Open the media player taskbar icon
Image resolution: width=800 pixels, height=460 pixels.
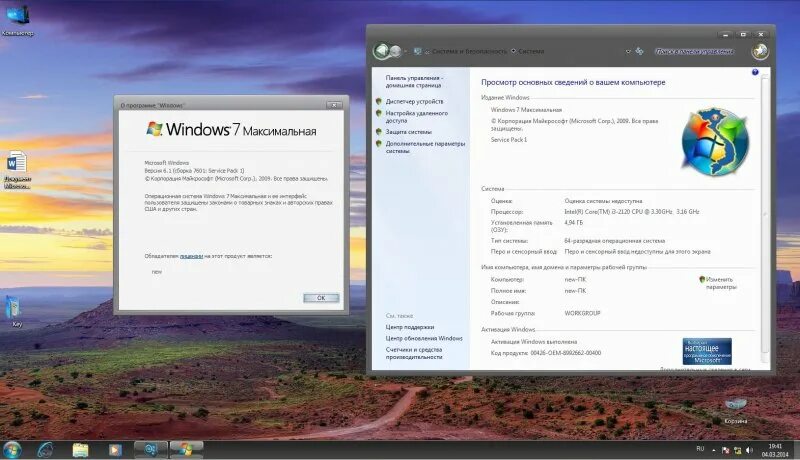(115, 450)
